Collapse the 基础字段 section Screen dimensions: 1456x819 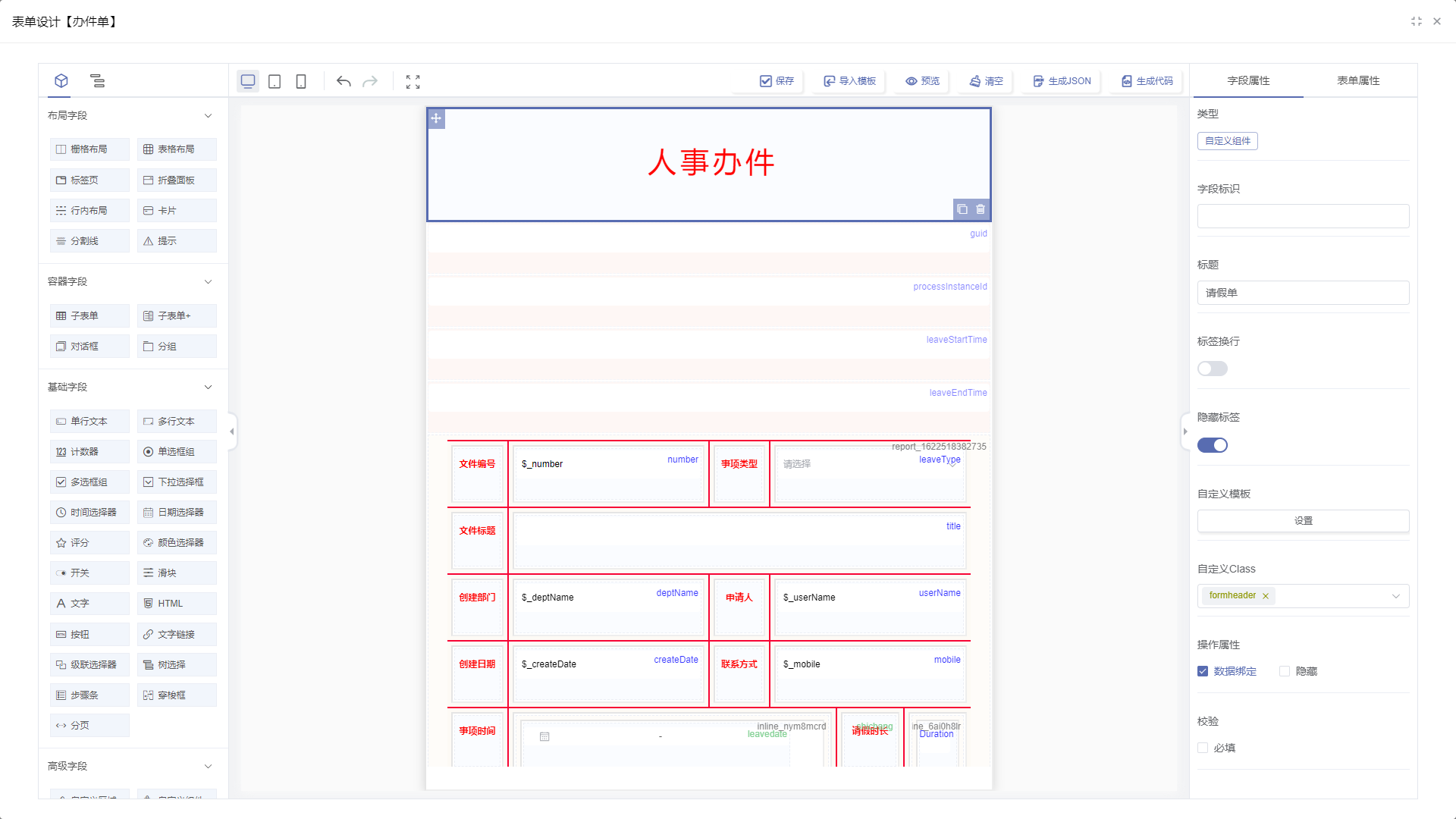point(208,387)
